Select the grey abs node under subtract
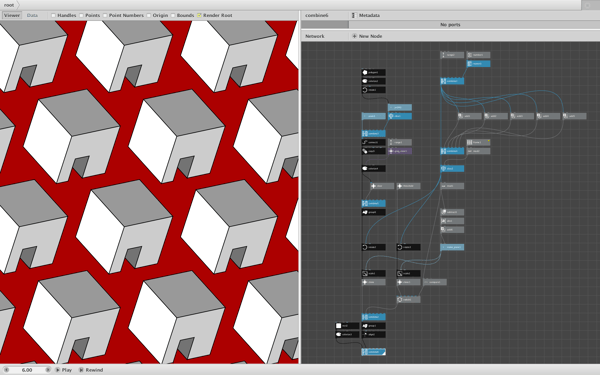The height and width of the screenshot is (375, 600). [x=452, y=221]
